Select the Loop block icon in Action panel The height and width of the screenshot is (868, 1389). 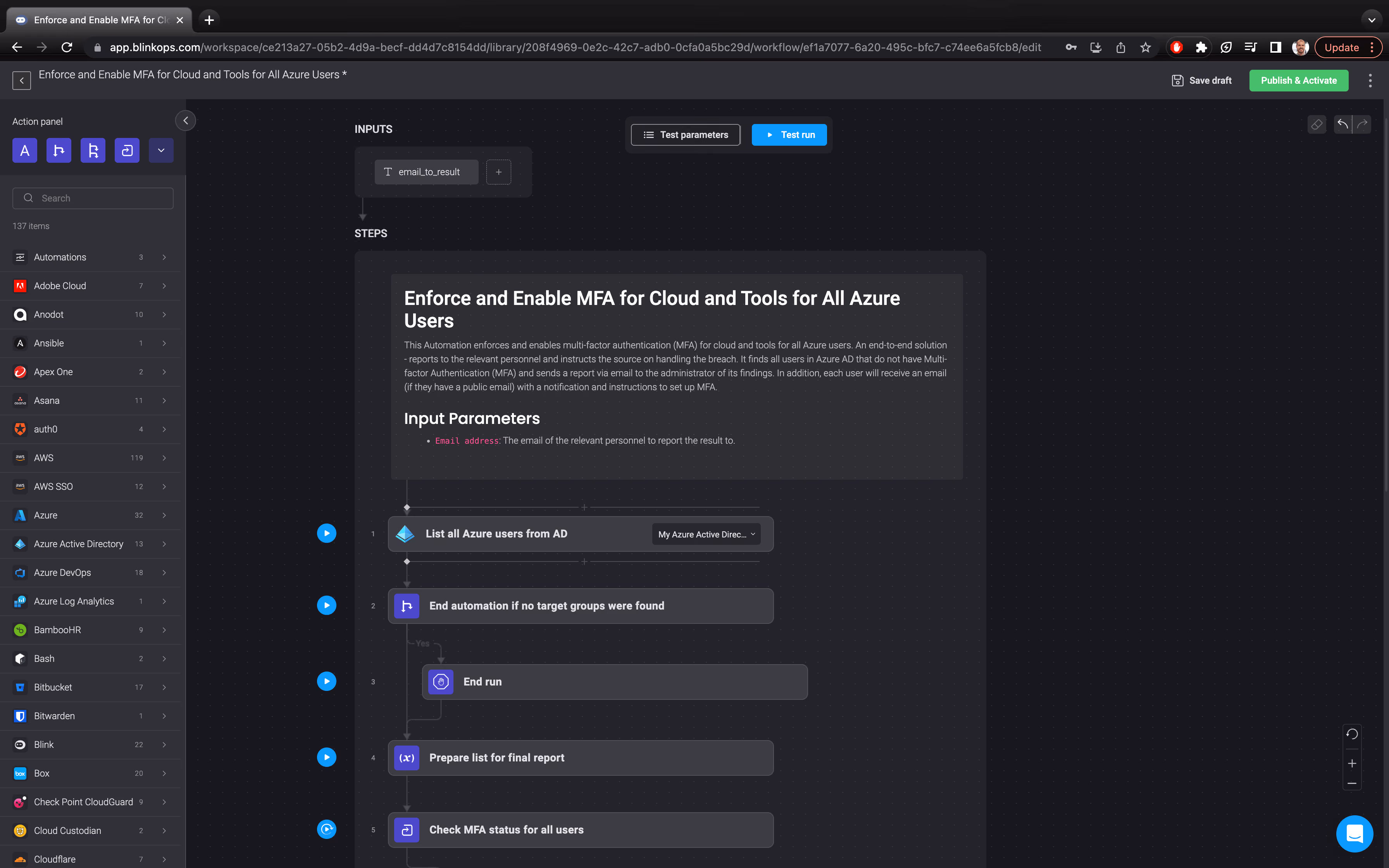click(x=127, y=150)
